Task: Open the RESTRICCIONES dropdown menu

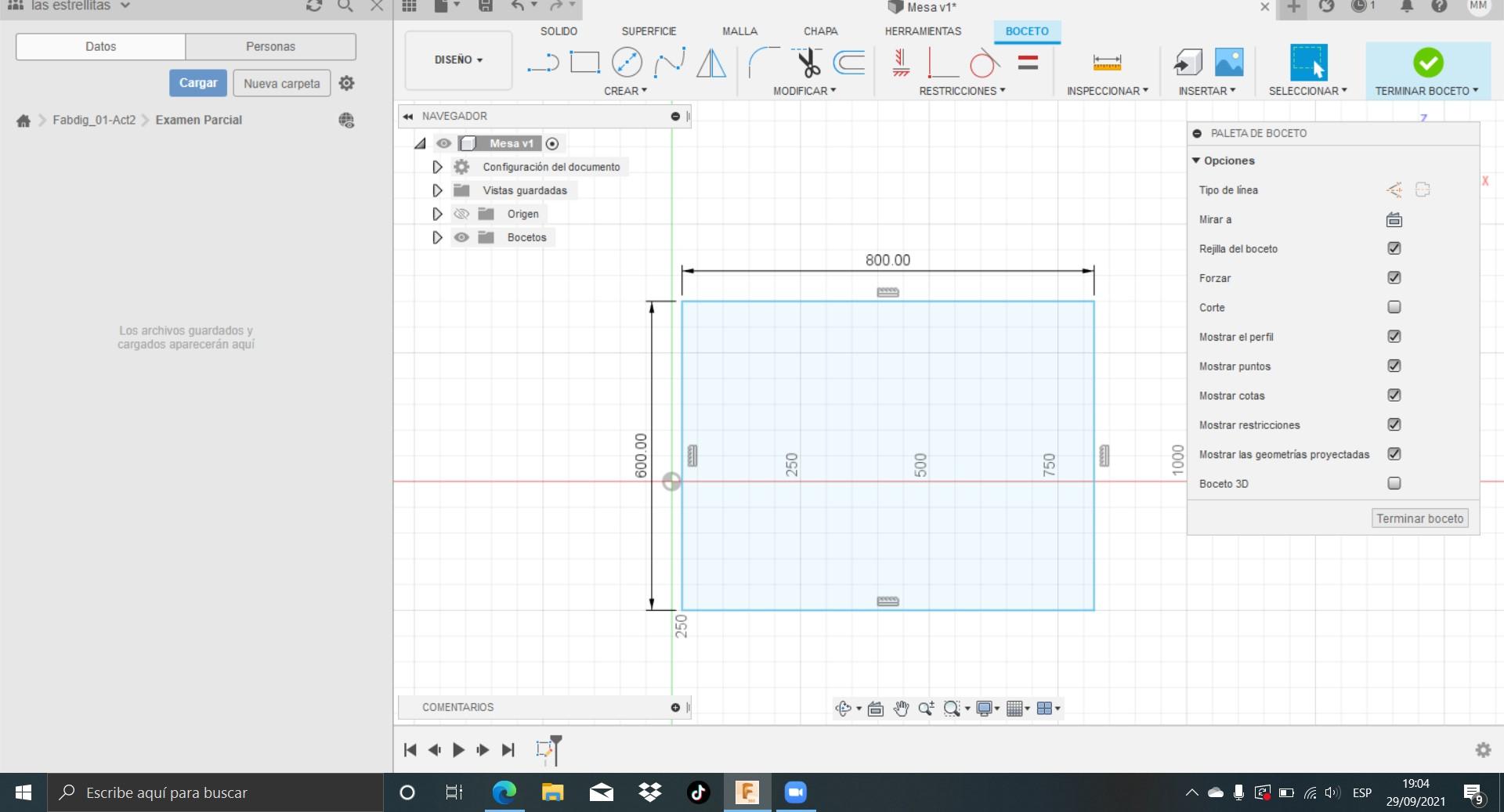Action: click(x=961, y=91)
